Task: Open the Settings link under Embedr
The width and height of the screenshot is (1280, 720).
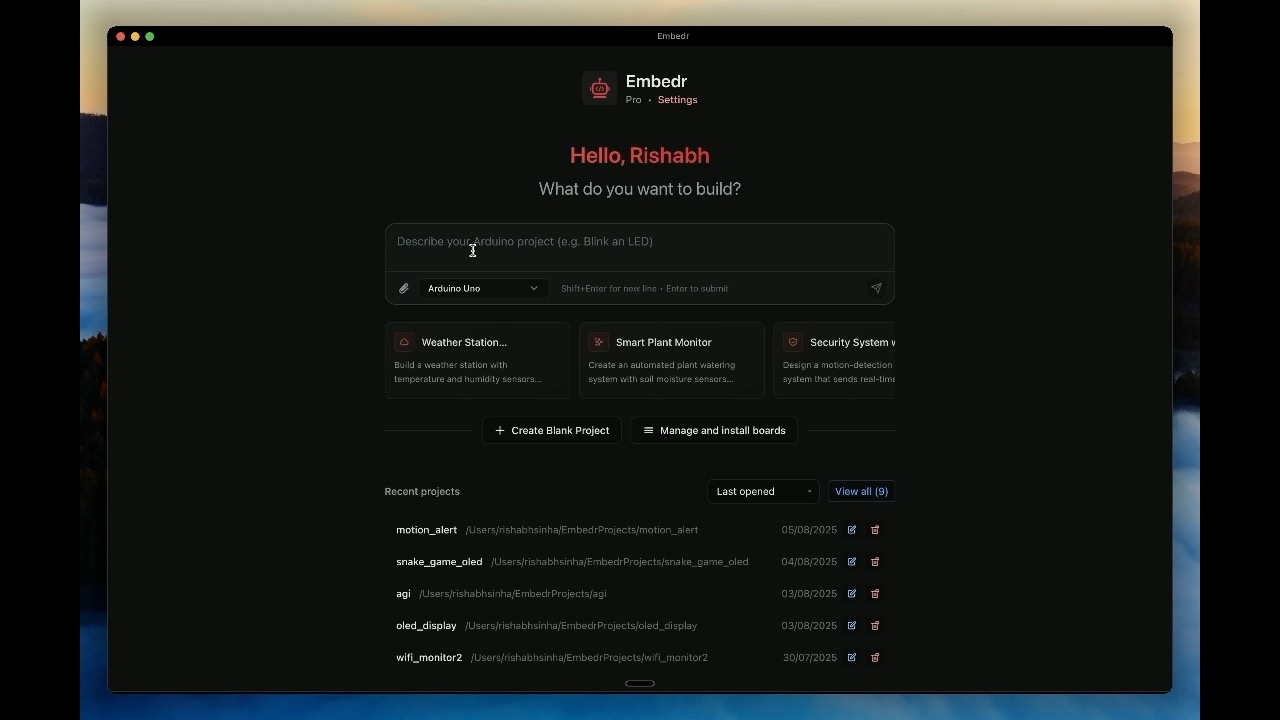Action: tap(677, 100)
